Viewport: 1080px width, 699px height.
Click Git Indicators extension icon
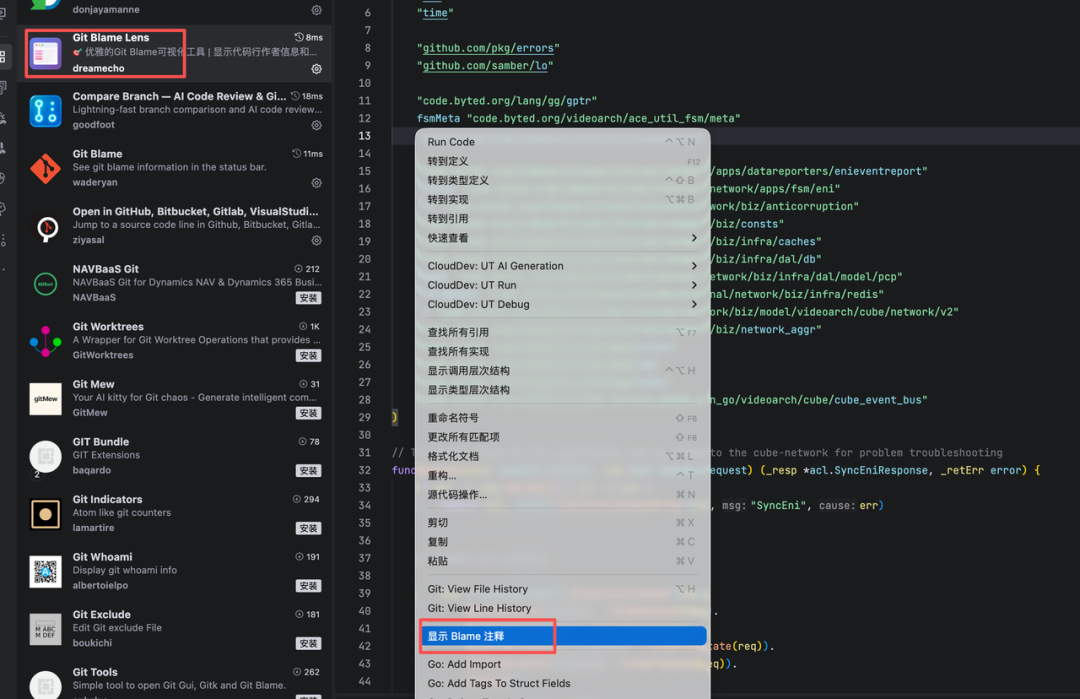45,514
